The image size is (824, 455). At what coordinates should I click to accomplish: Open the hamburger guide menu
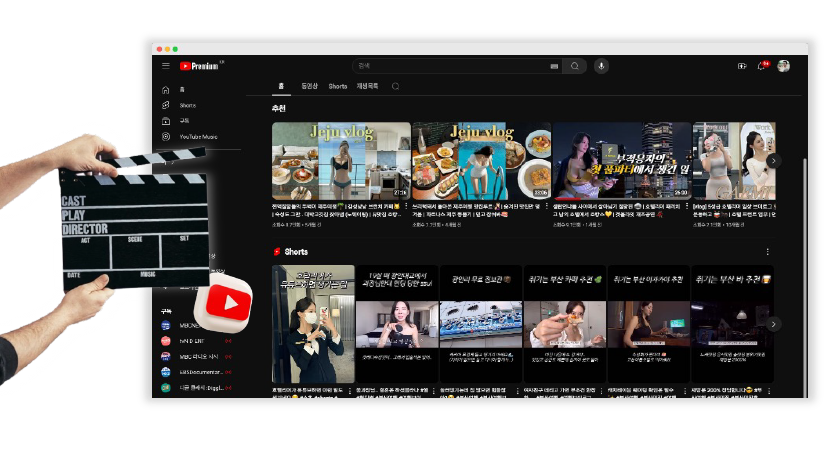click(x=166, y=66)
